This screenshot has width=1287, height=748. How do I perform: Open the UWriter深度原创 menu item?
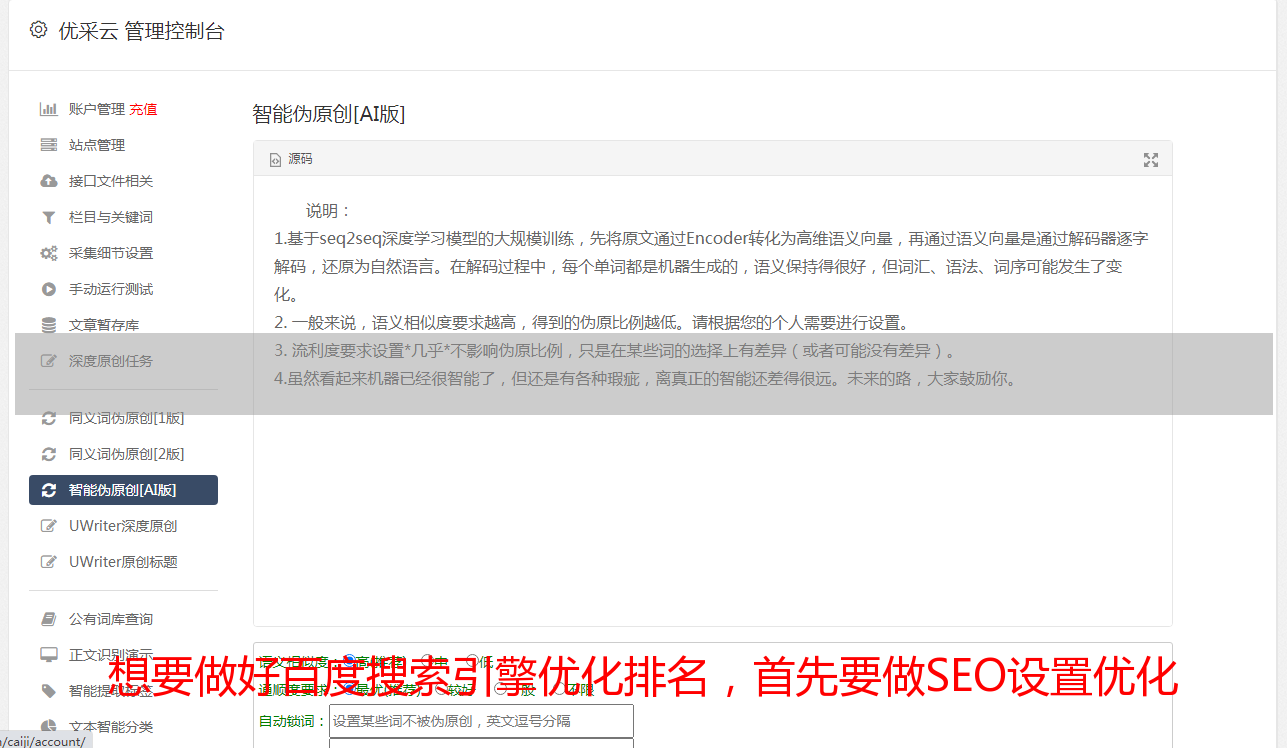123,526
